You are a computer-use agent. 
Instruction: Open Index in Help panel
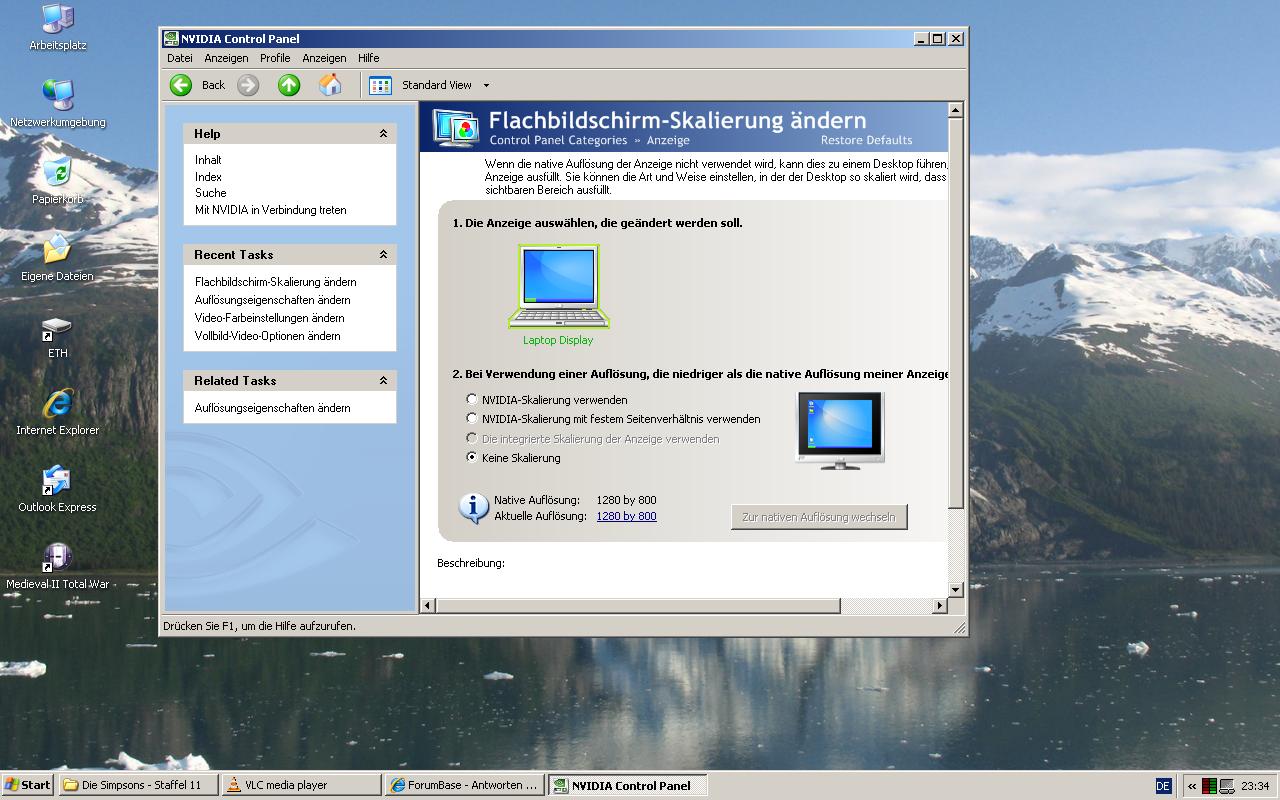pos(208,177)
